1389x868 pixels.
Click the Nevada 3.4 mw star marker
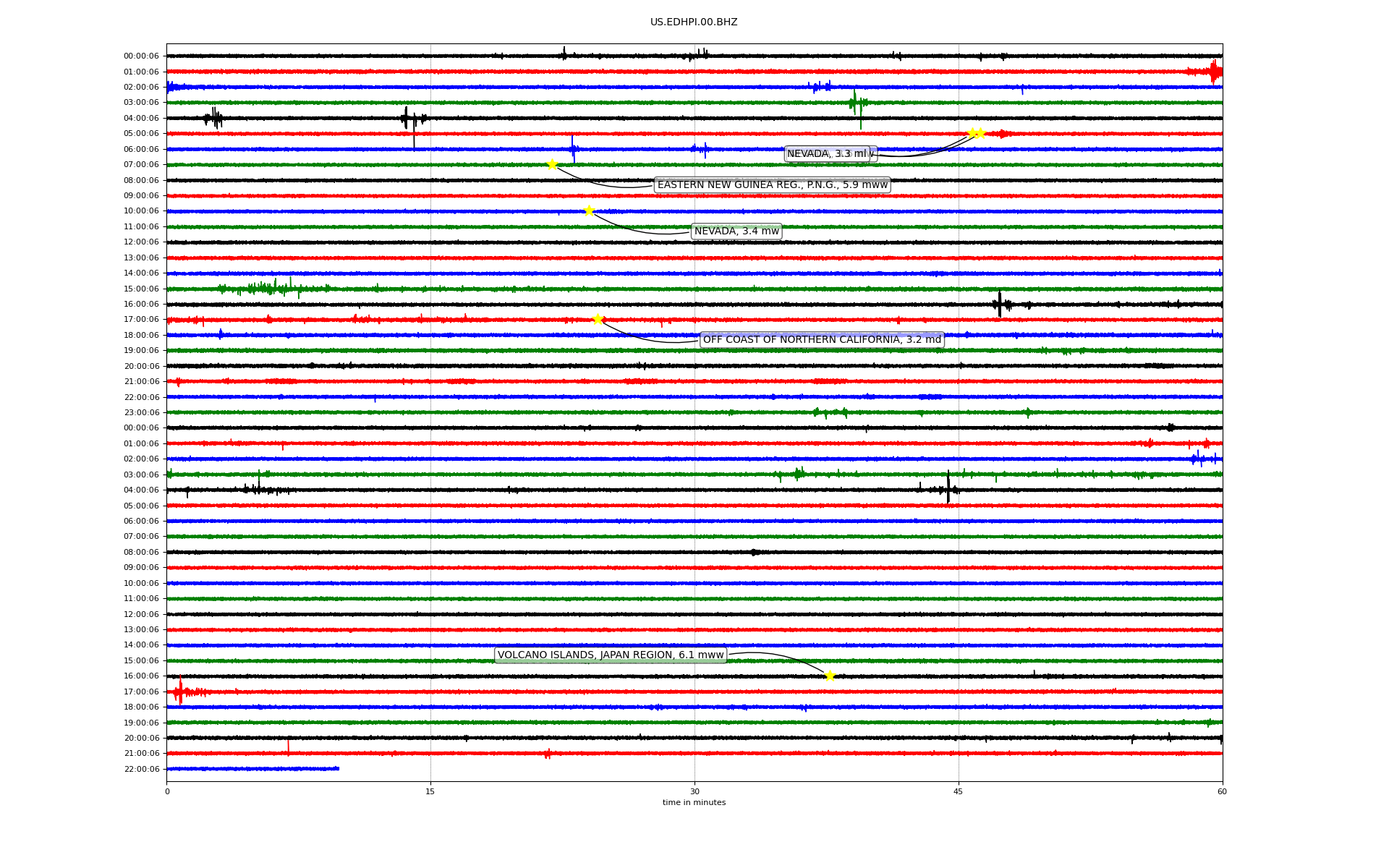tap(589, 210)
